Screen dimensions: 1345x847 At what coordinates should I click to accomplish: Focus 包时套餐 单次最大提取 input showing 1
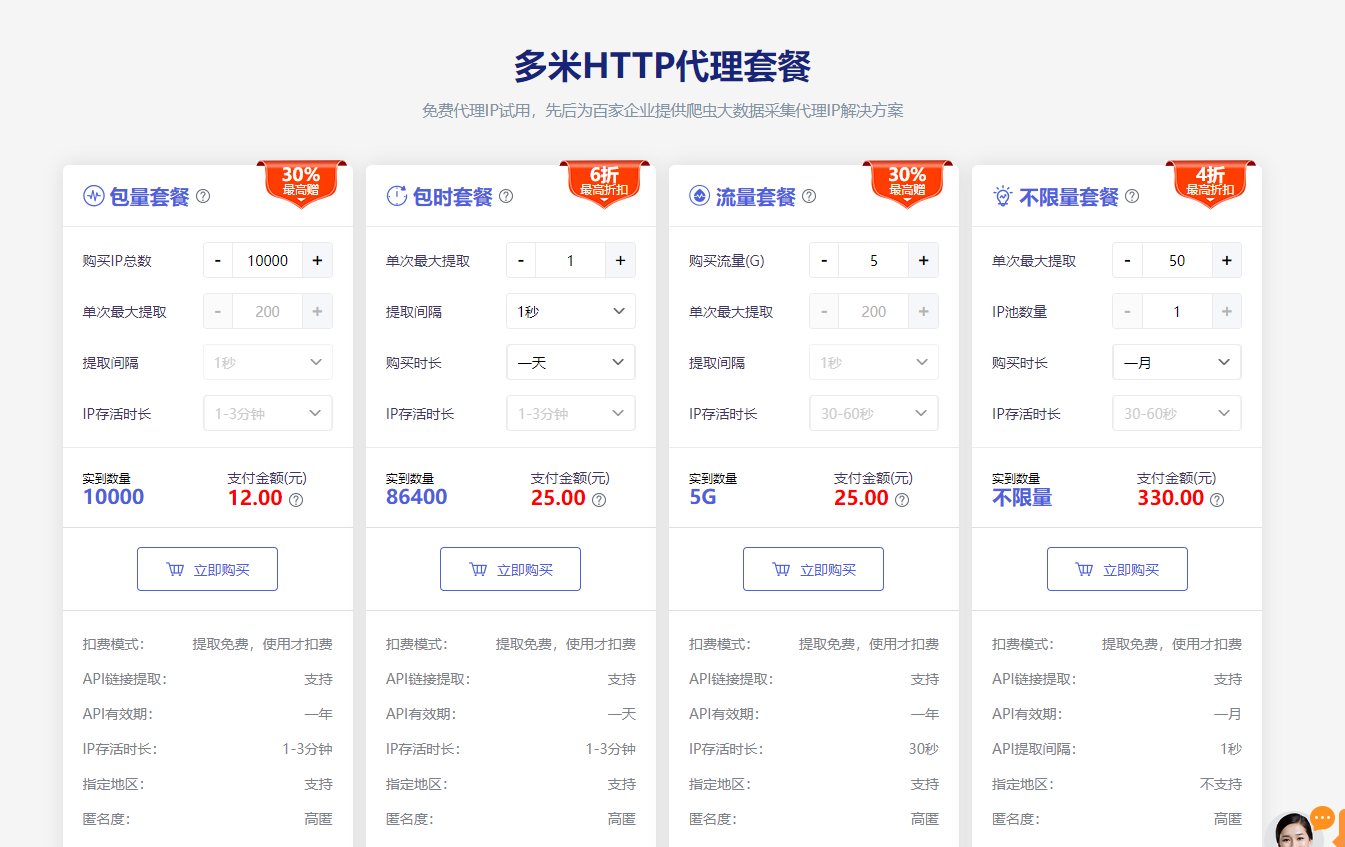571,260
